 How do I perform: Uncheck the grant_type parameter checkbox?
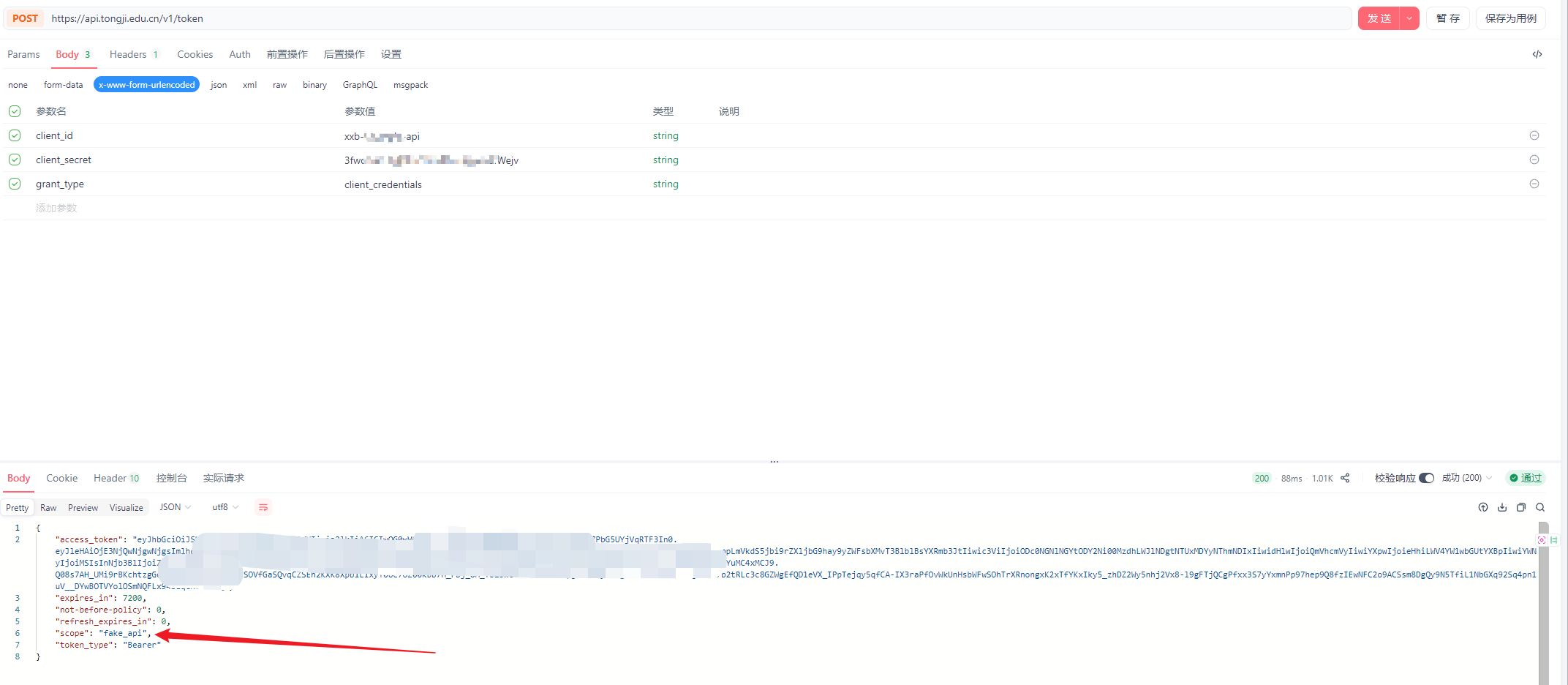(15, 184)
